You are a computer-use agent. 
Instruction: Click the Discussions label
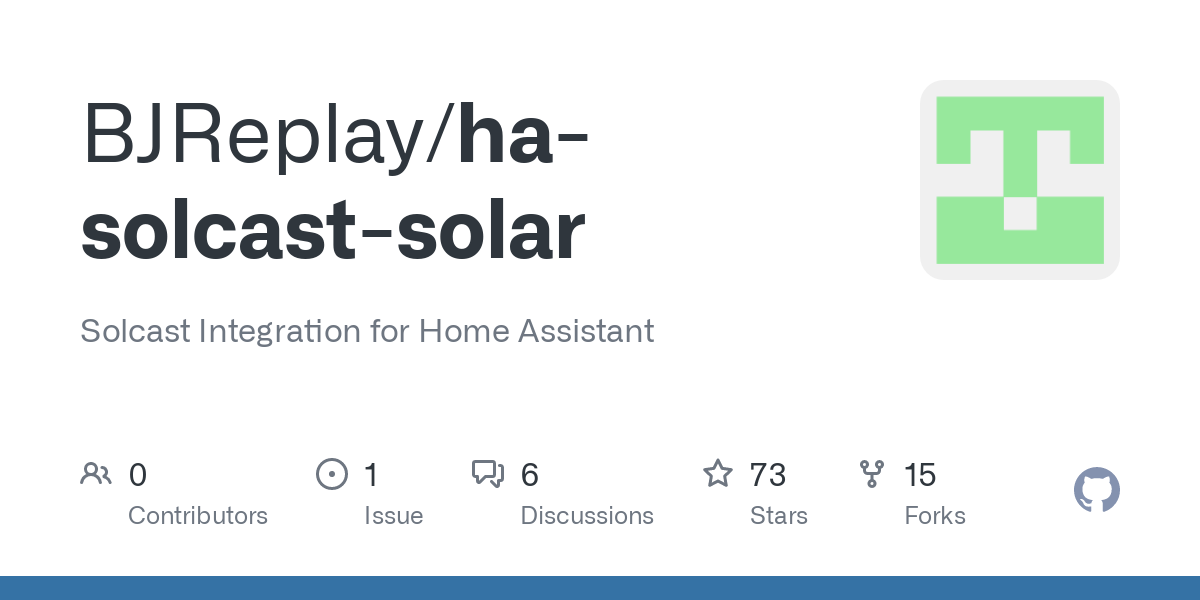[x=587, y=516]
